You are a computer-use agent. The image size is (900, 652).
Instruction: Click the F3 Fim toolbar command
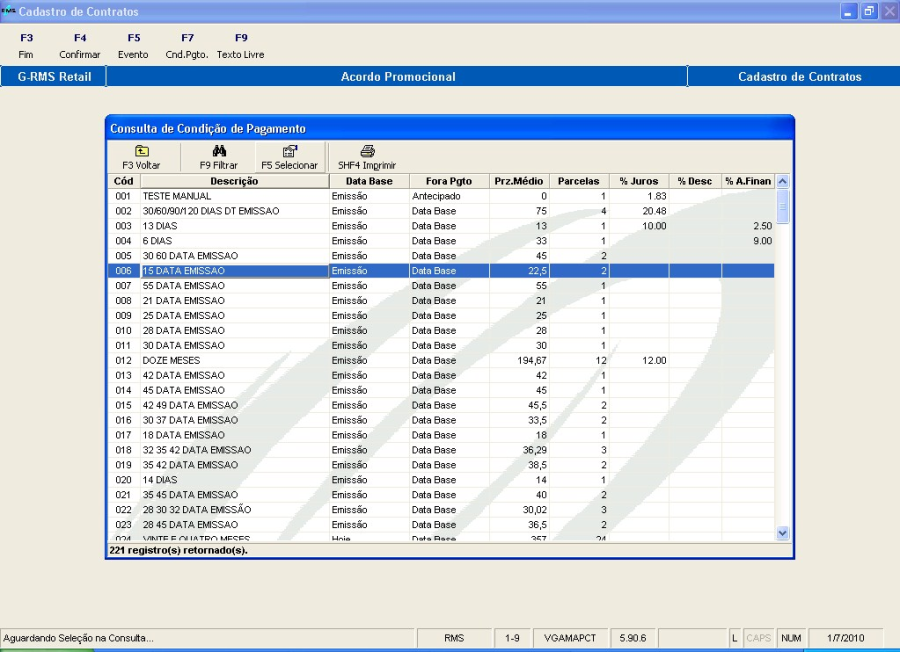26,46
